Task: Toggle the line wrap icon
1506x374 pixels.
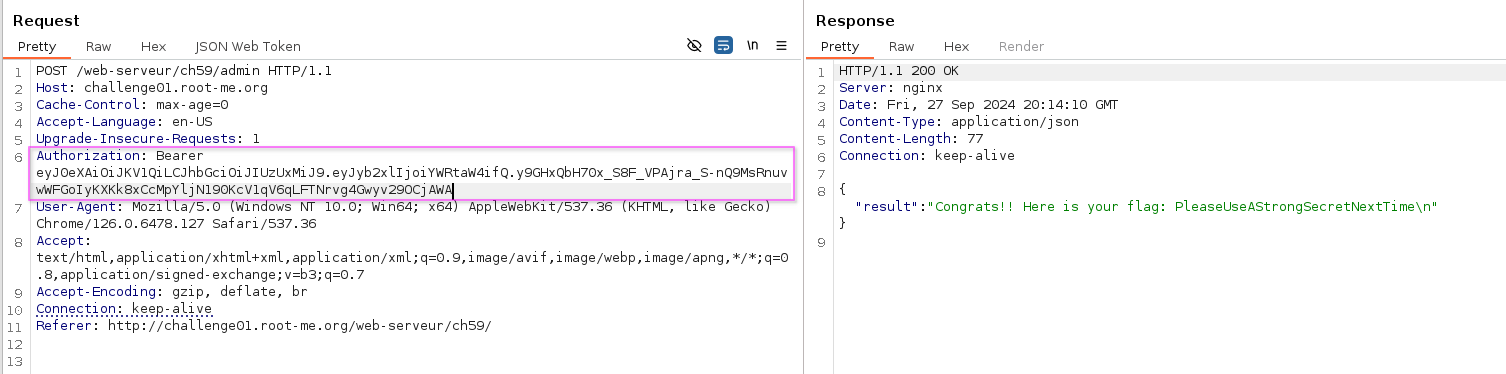Action: point(723,46)
